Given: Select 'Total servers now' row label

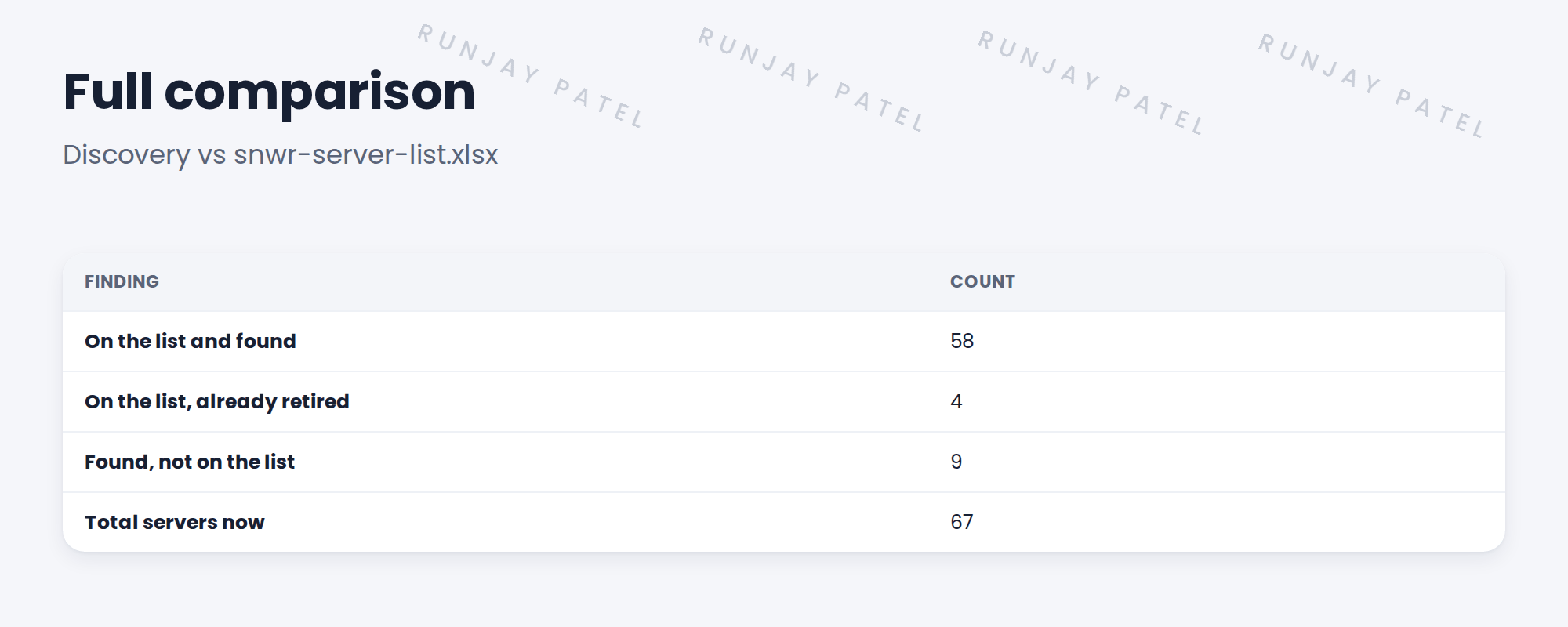Looking at the screenshot, I should tap(175, 522).
